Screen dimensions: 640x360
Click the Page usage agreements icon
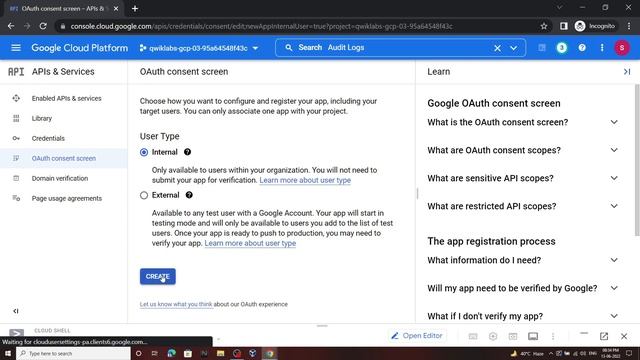pyautogui.click(x=16, y=198)
